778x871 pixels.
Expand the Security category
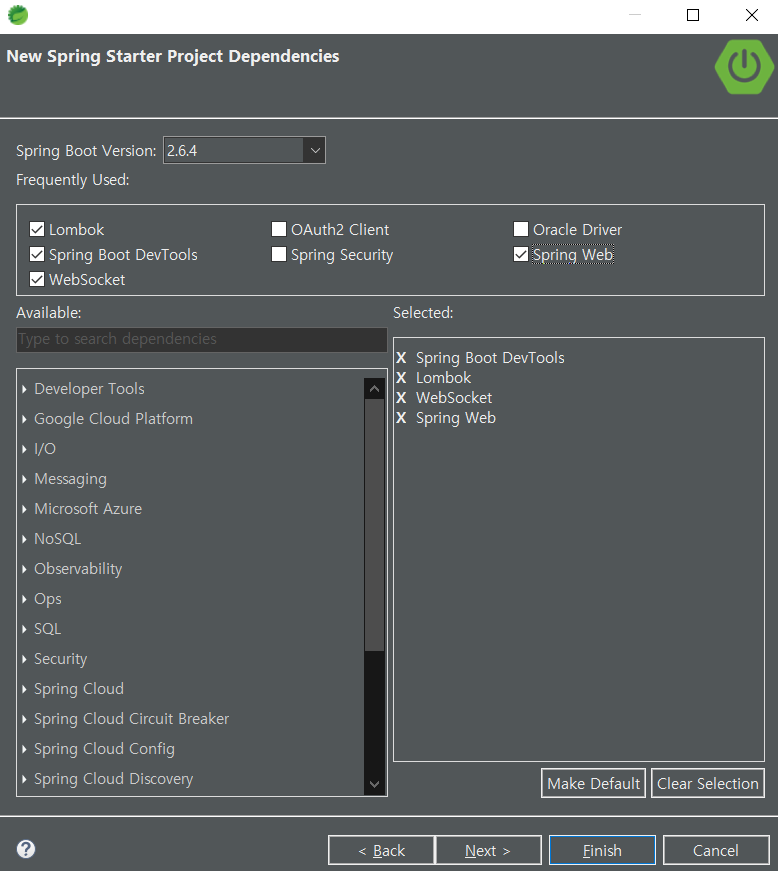coord(24,659)
